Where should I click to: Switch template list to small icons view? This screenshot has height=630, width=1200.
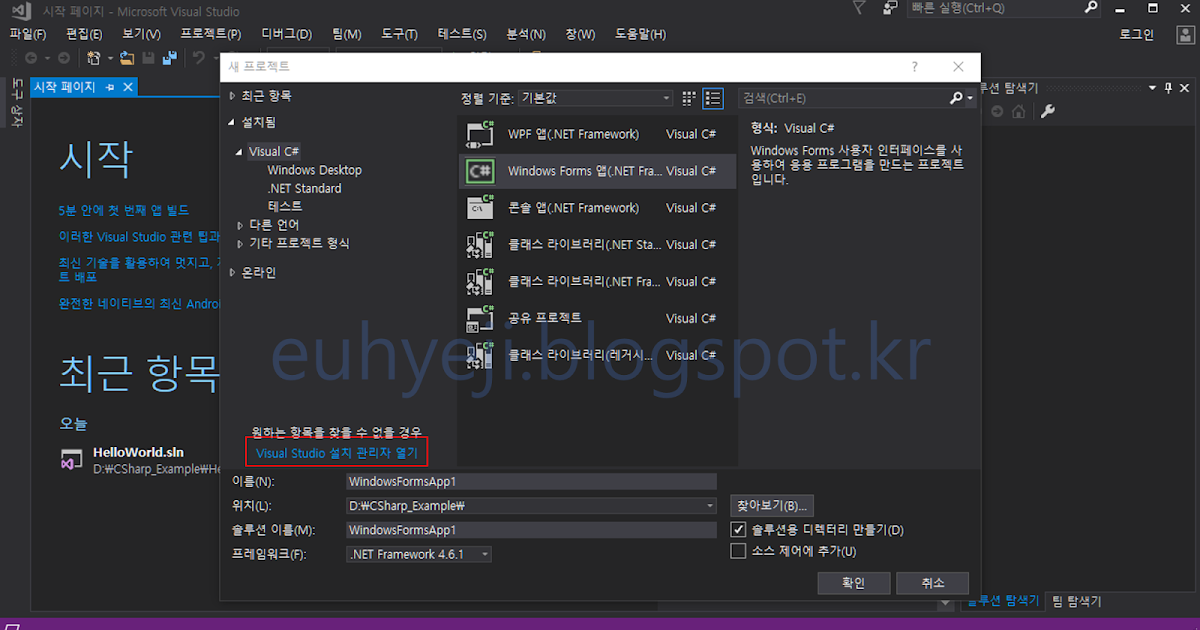tap(689, 98)
